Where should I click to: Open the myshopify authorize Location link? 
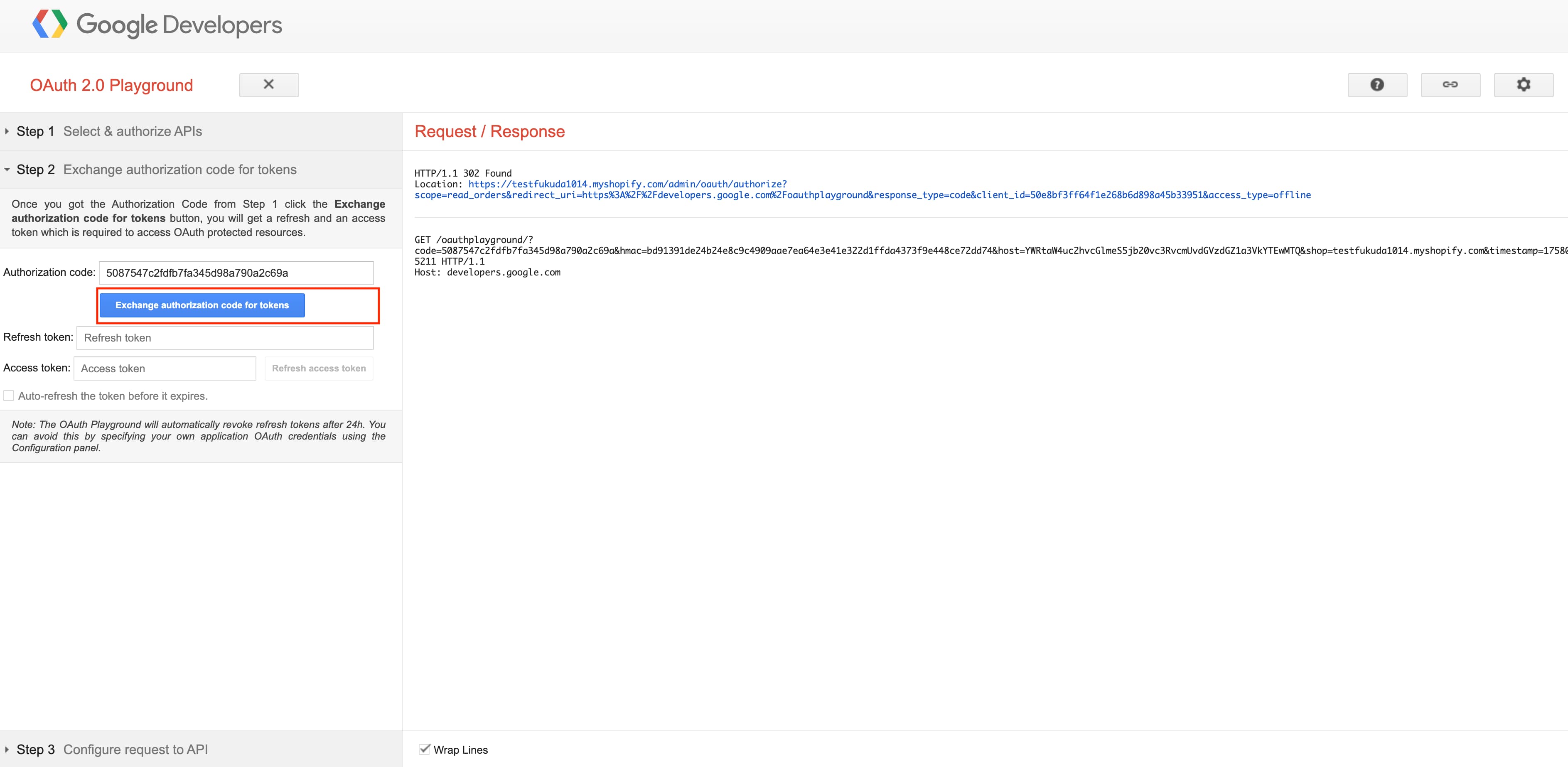pos(863,189)
